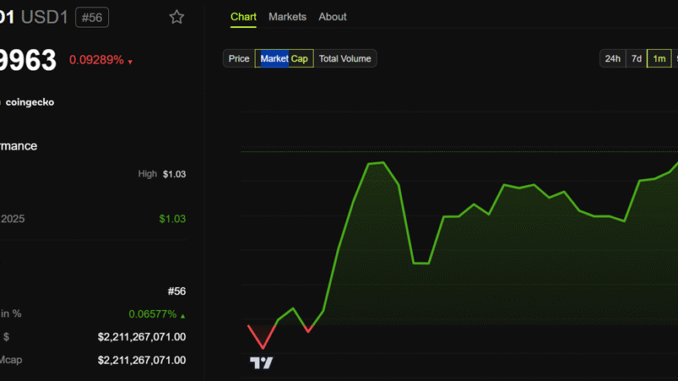678x381 pixels.
Task: Set chart range to 7d
Action: [x=636, y=59]
